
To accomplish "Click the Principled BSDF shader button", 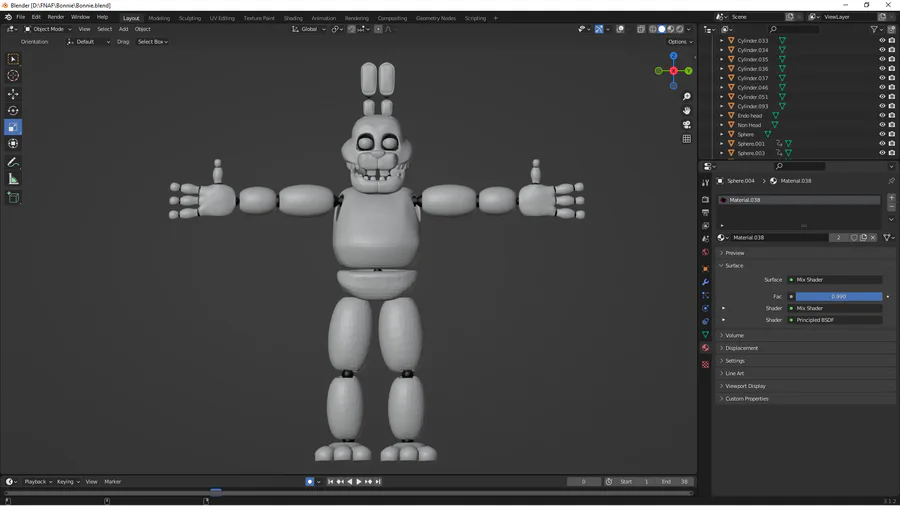I will 835,320.
